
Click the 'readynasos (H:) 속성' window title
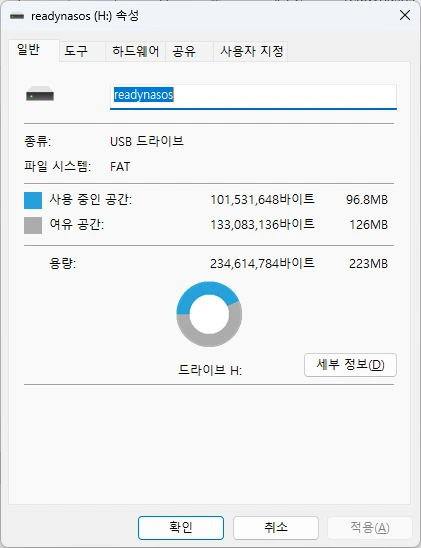coord(85,16)
